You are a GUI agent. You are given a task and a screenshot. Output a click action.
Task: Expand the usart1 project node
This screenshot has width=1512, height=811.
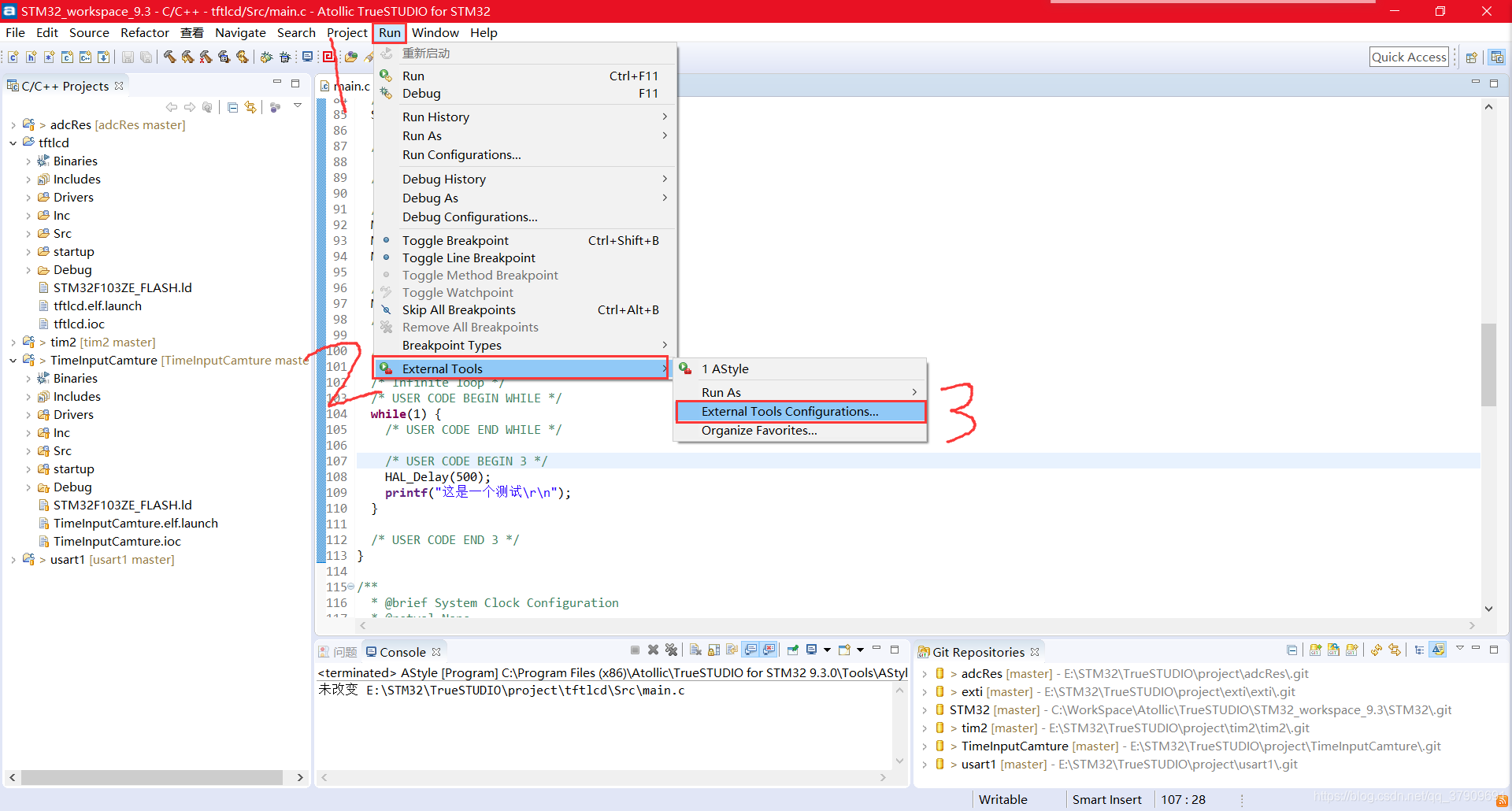(13, 559)
